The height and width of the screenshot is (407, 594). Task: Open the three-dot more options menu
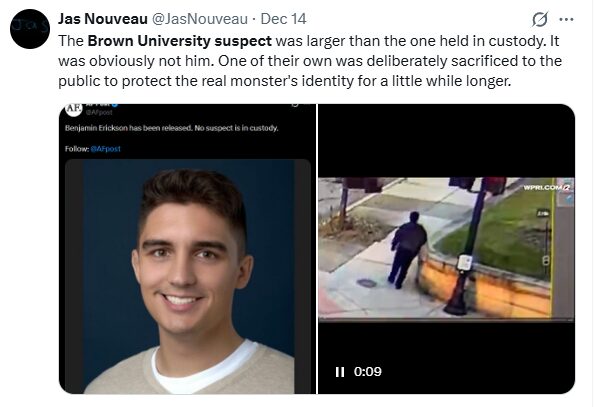click(x=567, y=19)
